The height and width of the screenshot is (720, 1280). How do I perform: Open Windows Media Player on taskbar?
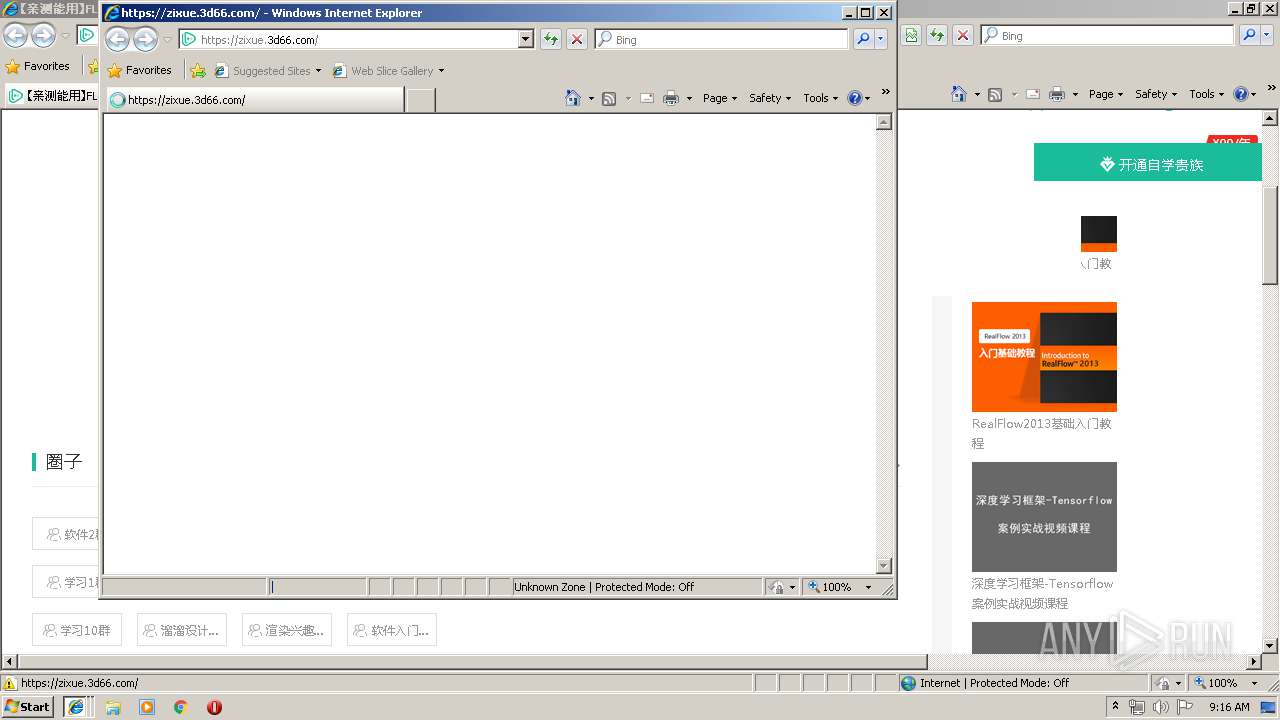click(147, 707)
